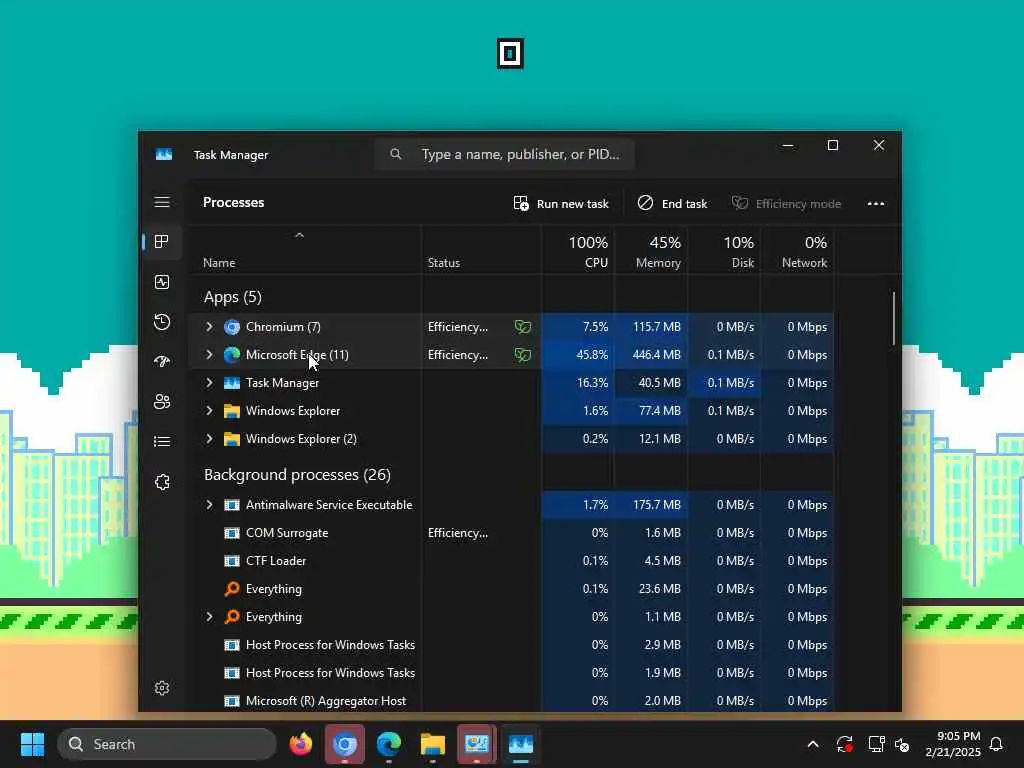1024x768 pixels.
Task: Open Task Manager settings gear
Action: click(x=162, y=688)
